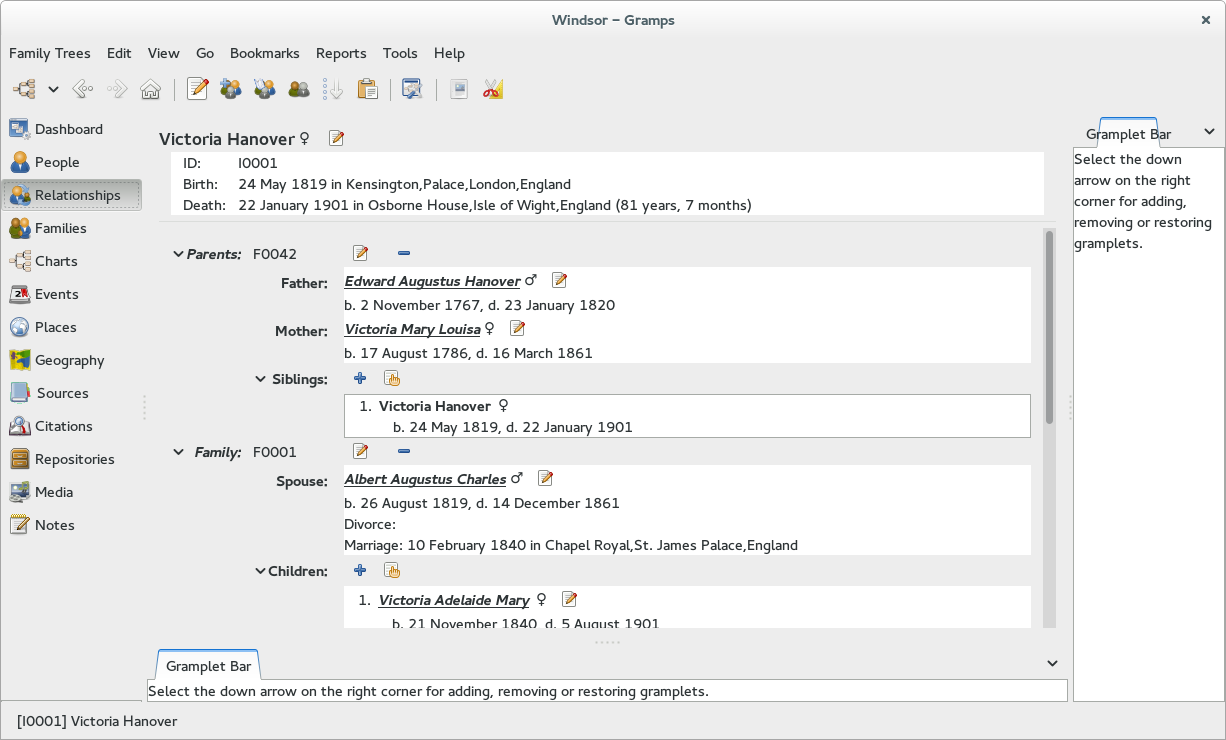Follow the Albert Augustus Charles link
1226x740 pixels.
point(425,479)
